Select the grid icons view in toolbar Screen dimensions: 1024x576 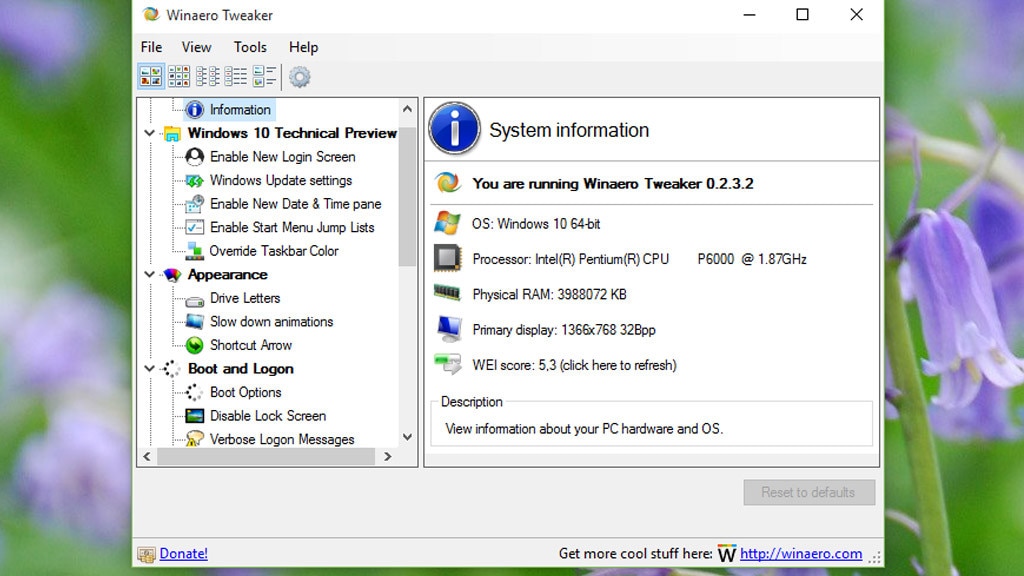pos(178,76)
